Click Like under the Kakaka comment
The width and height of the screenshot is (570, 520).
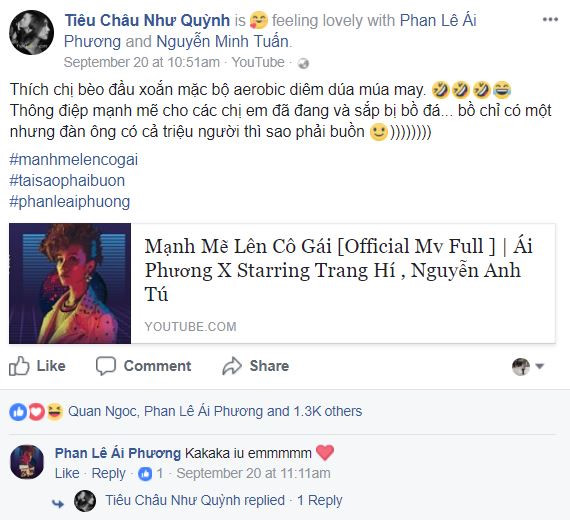67,473
